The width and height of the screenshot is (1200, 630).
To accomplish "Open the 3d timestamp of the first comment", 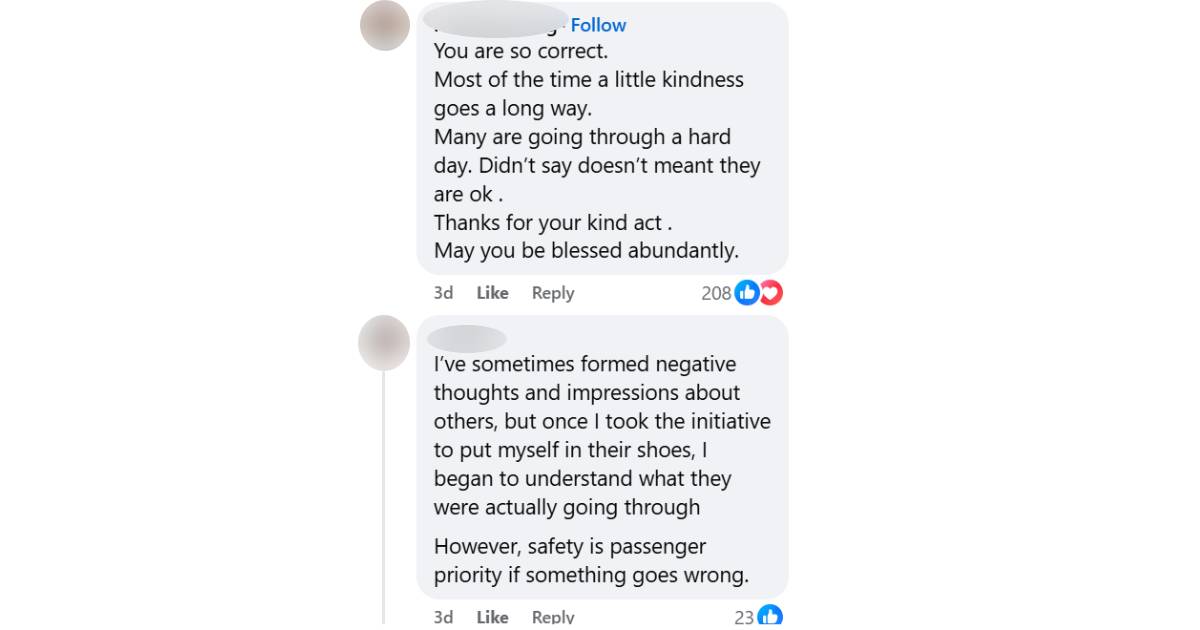I will tap(443, 293).
